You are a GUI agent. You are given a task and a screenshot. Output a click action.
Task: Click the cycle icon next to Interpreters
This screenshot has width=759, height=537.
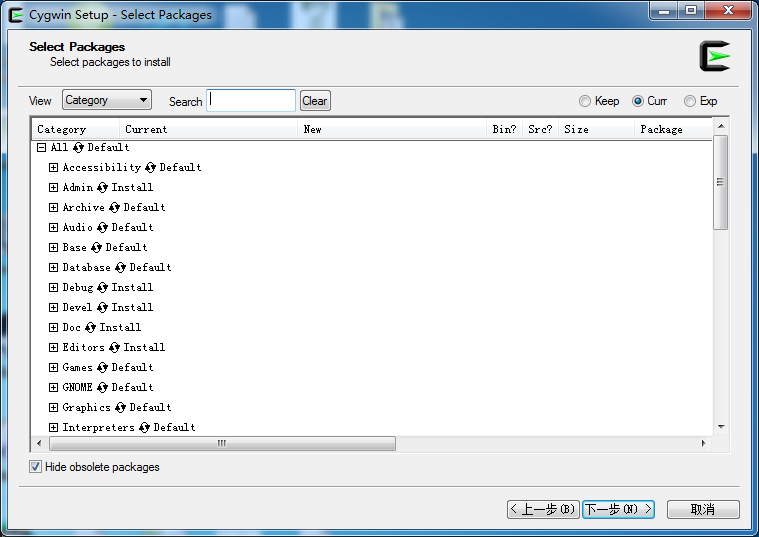(x=144, y=428)
